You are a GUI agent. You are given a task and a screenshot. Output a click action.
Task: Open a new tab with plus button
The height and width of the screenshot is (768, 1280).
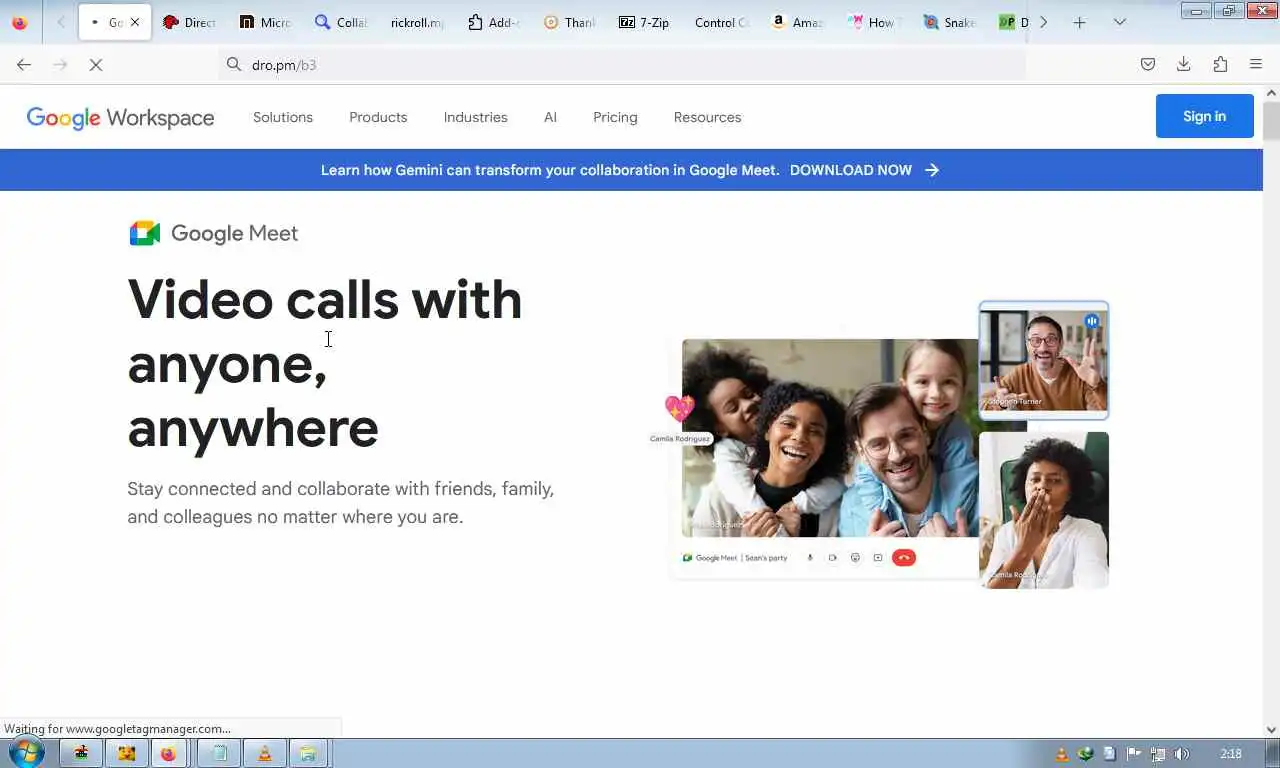click(1079, 22)
